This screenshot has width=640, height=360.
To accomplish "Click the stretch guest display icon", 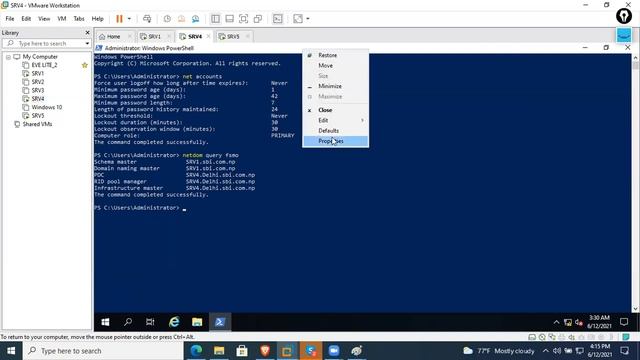I will click(298, 19).
